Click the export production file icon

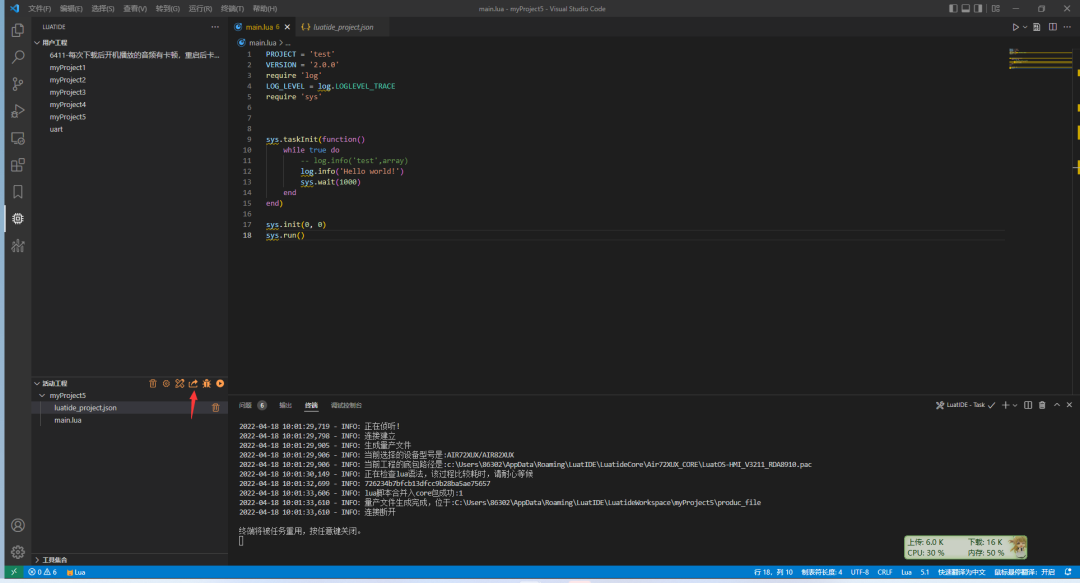pos(193,383)
